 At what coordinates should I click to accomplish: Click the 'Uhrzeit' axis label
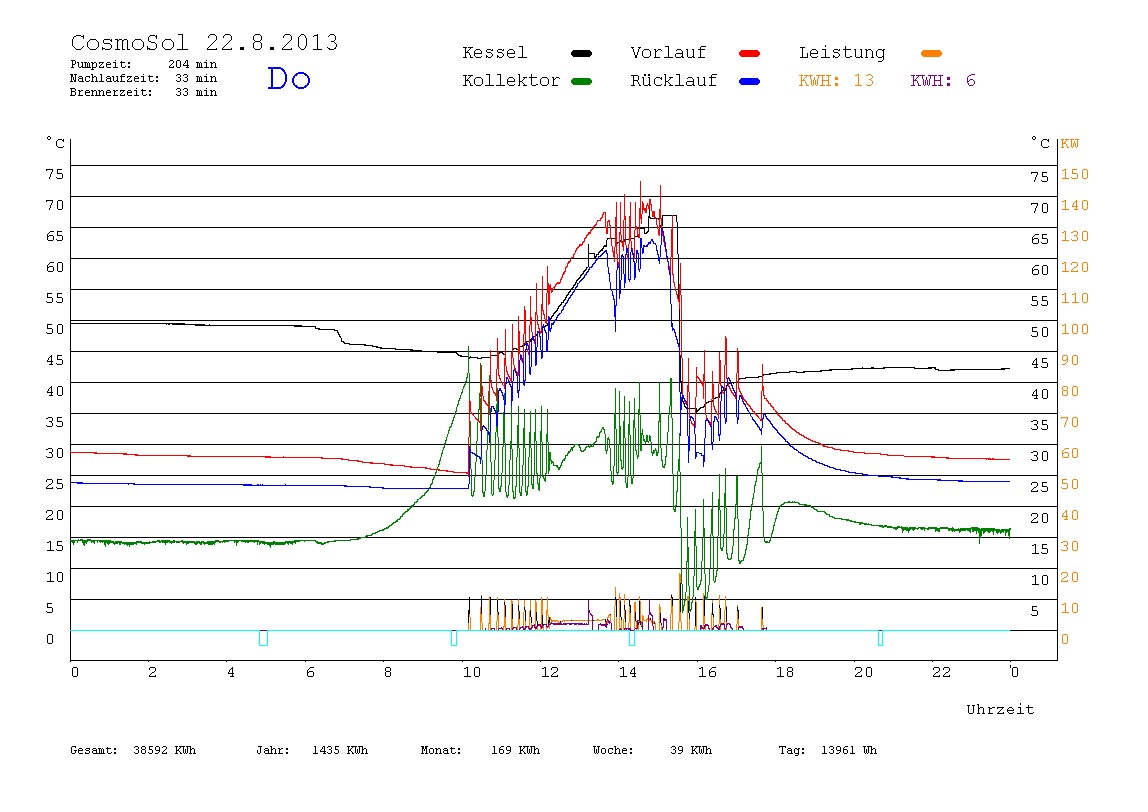tap(1000, 709)
